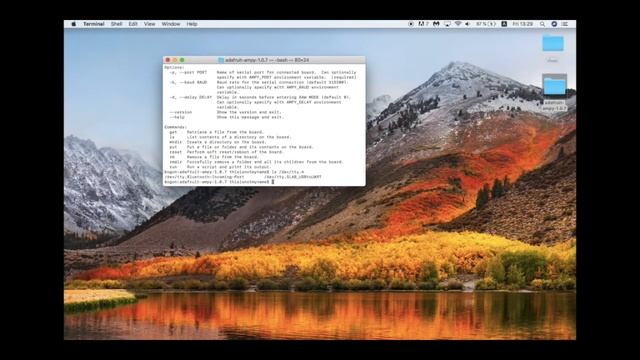The width and height of the screenshot is (640, 360).
Task: Open the View menu
Action: tap(149, 24)
